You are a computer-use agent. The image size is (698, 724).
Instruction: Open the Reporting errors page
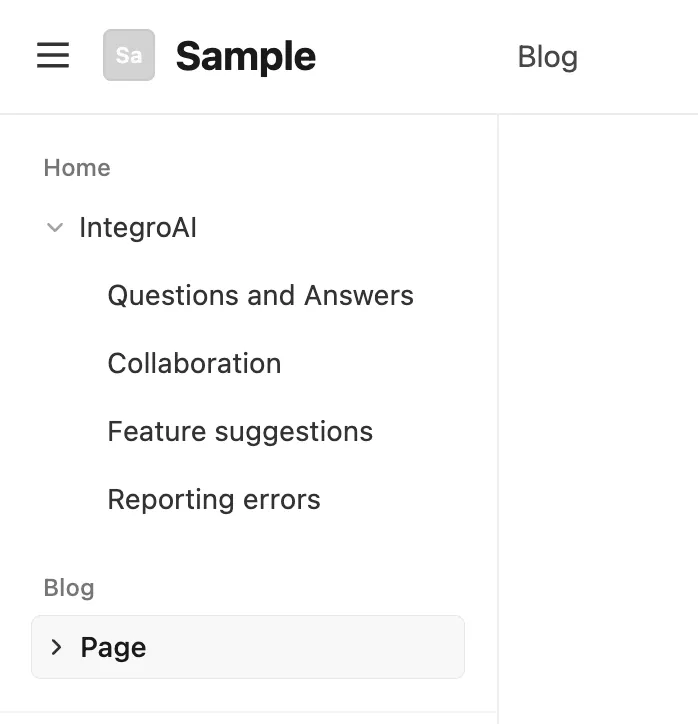[x=214, y=500]
